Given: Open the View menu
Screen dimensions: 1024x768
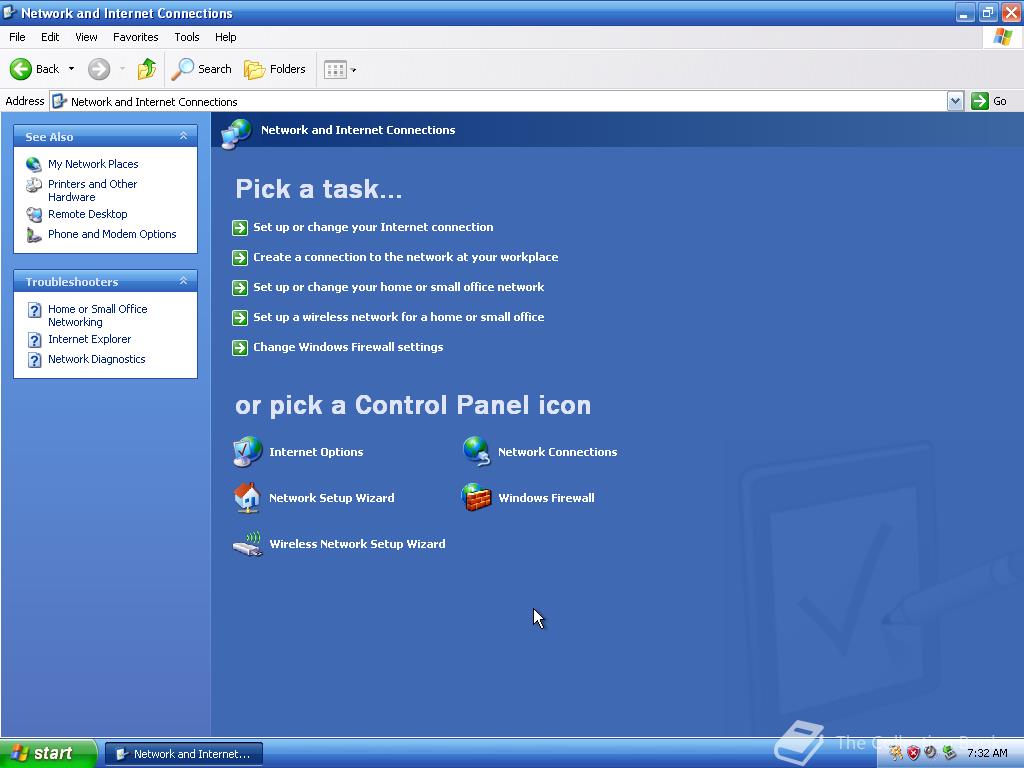Looking at the screenshot, I should (86, 37).
